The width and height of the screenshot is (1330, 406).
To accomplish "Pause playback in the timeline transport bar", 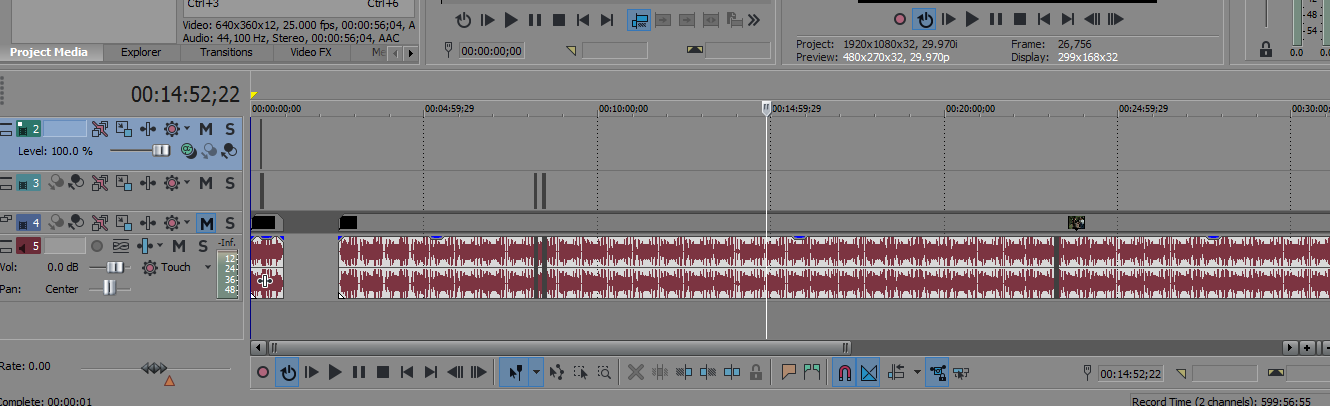I will point(359,373).
